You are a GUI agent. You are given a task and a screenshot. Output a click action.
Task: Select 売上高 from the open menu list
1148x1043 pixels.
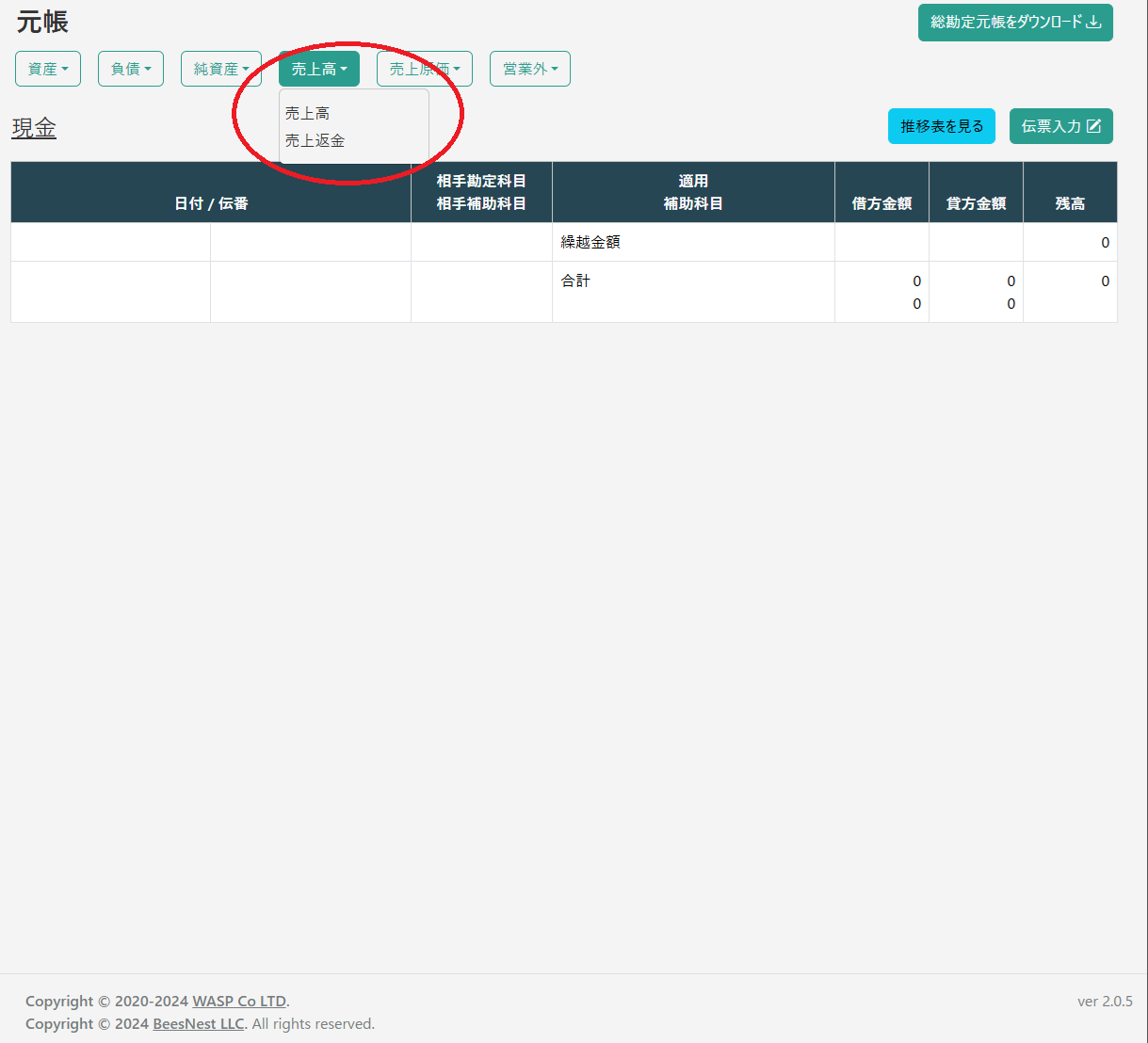(308, 113)
